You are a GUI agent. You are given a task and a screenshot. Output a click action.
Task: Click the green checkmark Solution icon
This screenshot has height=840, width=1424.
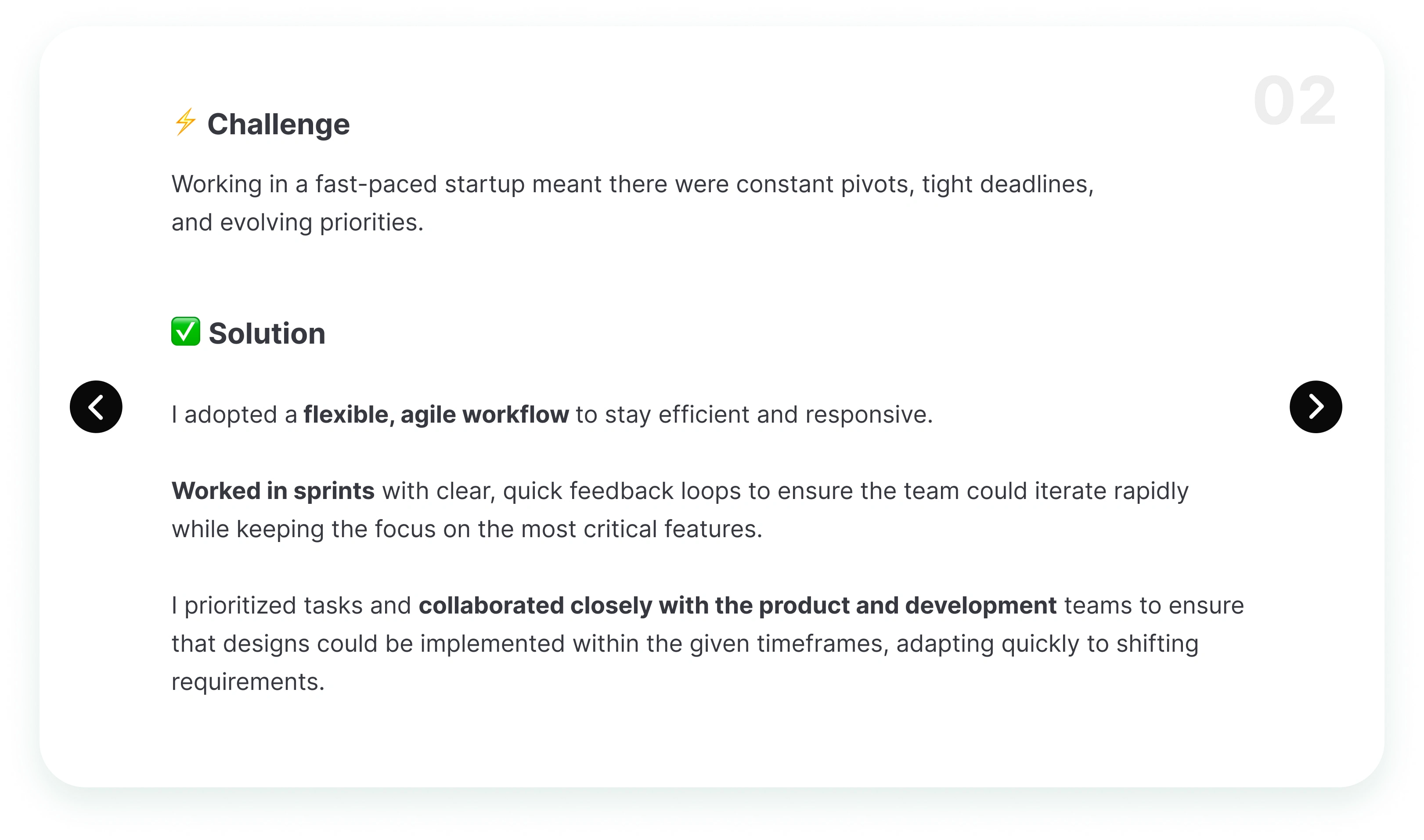186,331
